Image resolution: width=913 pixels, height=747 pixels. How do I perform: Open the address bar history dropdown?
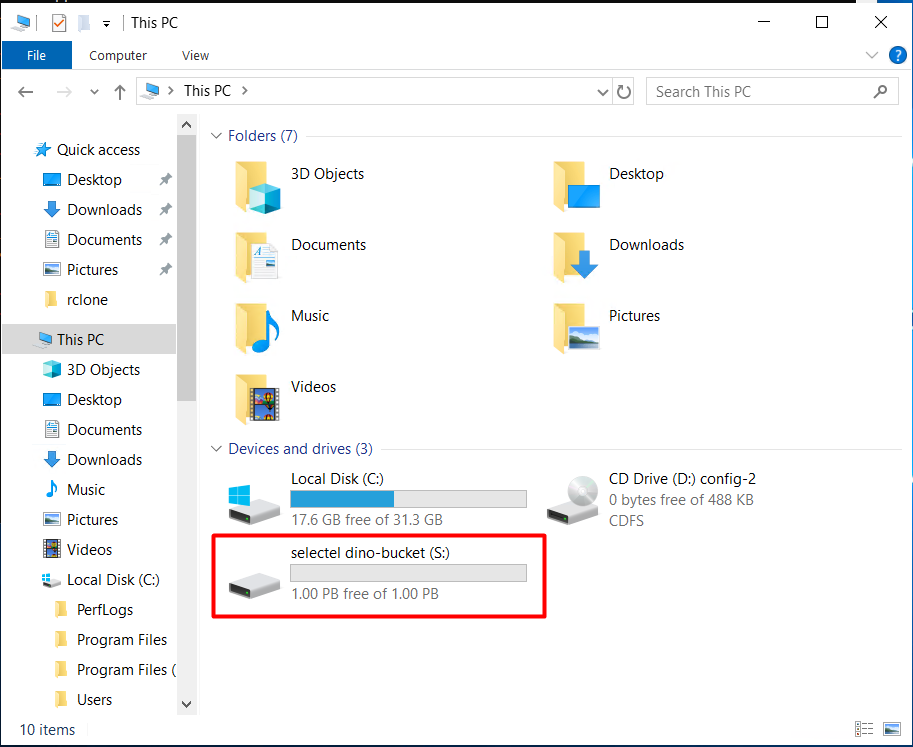pos(603,92)
